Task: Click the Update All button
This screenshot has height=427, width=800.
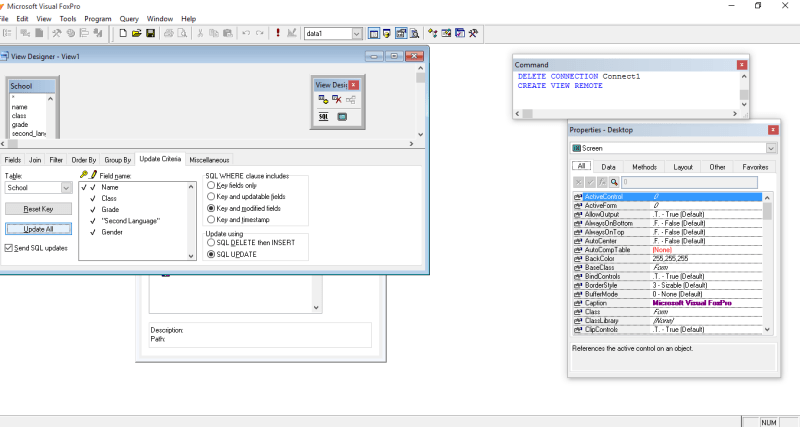Action: pos(38,229)
